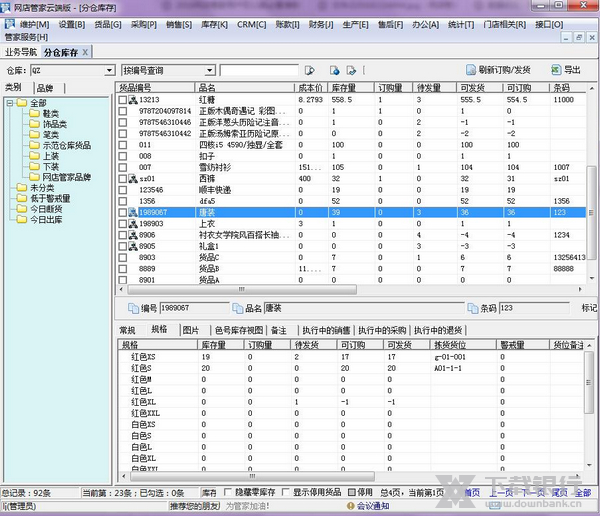Open the 按编号查询 query type dropdown
The width and height of the screenshot is (600, 516).
tap(210, 70)
